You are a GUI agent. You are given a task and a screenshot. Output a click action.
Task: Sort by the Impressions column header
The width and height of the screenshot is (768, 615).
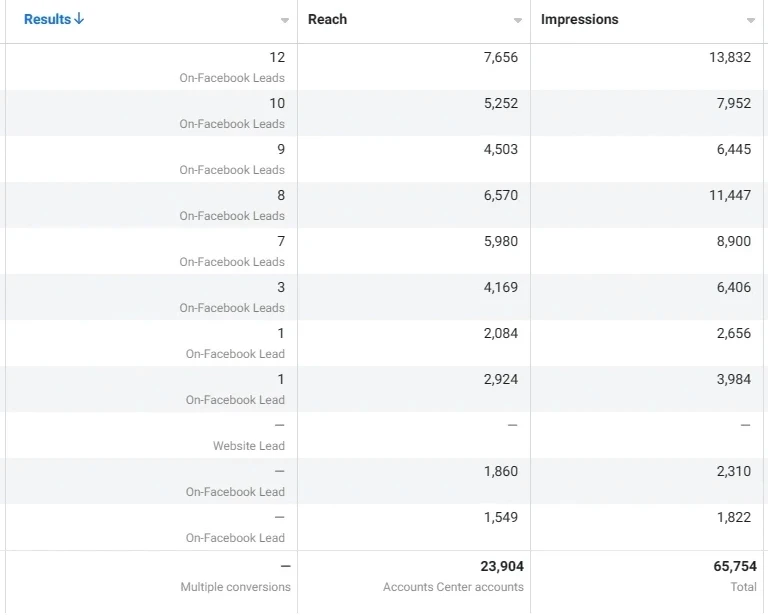pyautogui.click(x=579, y=19)
